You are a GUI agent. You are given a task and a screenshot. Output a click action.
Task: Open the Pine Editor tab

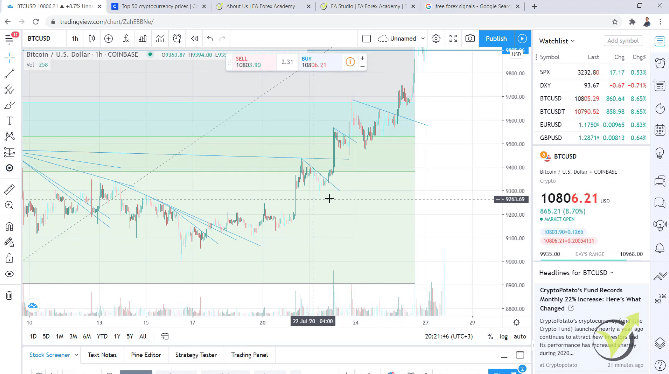145,355
